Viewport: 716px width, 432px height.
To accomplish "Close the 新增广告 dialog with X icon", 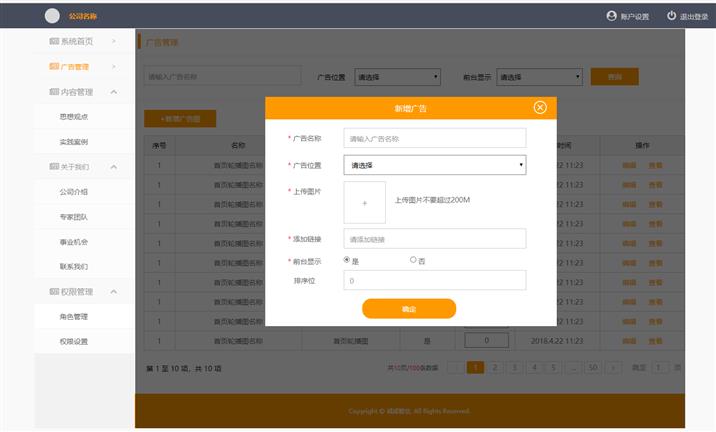I will (x=540, y=107).
